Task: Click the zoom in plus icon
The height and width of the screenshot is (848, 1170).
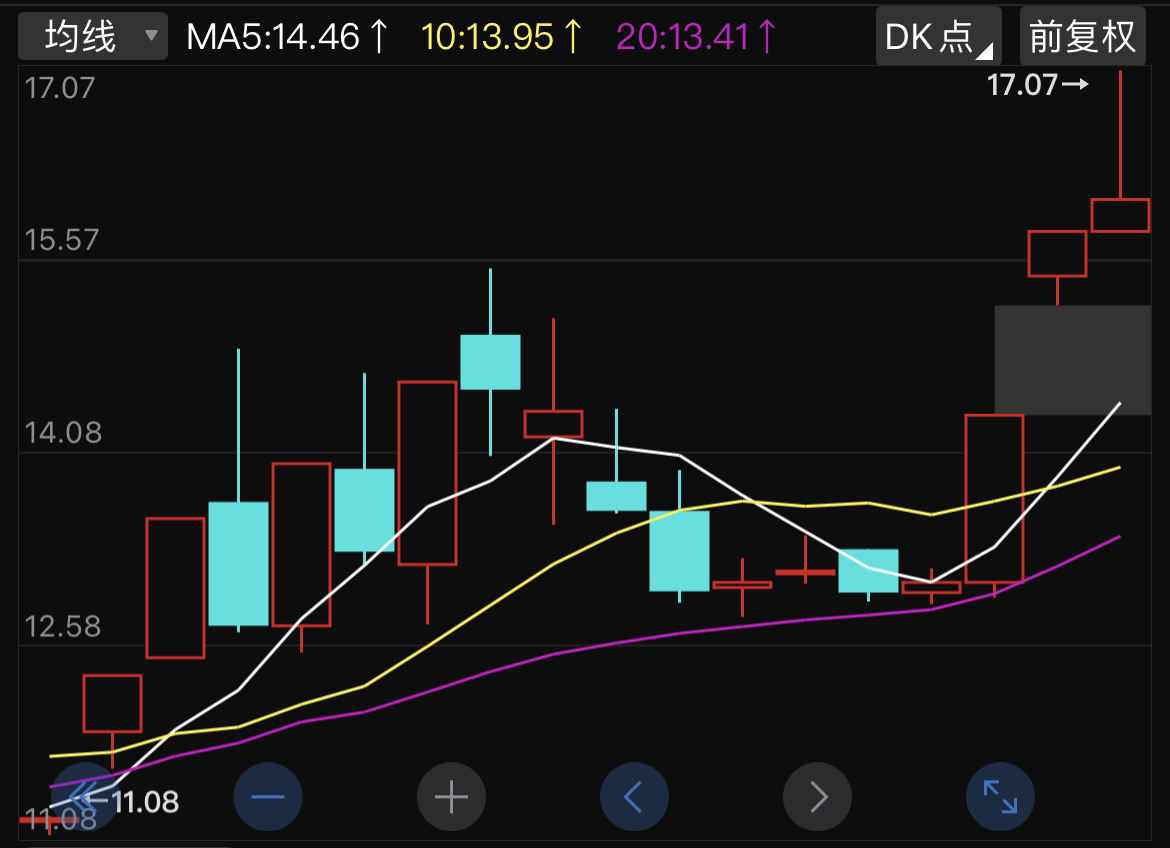Action: tap(451, 797)
